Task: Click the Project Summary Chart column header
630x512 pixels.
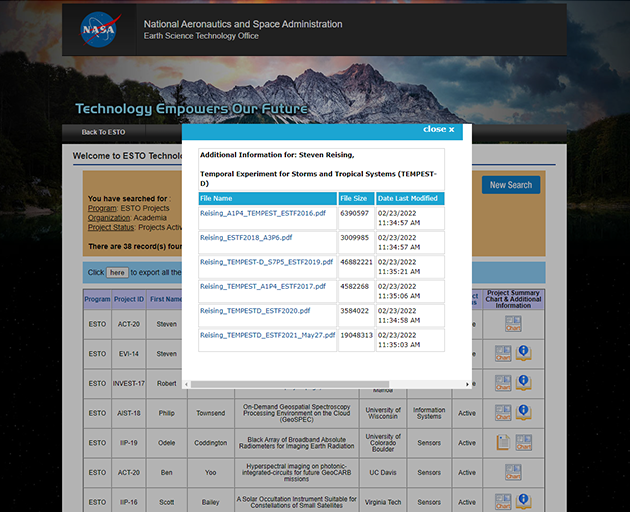Action: pos(513,299)
